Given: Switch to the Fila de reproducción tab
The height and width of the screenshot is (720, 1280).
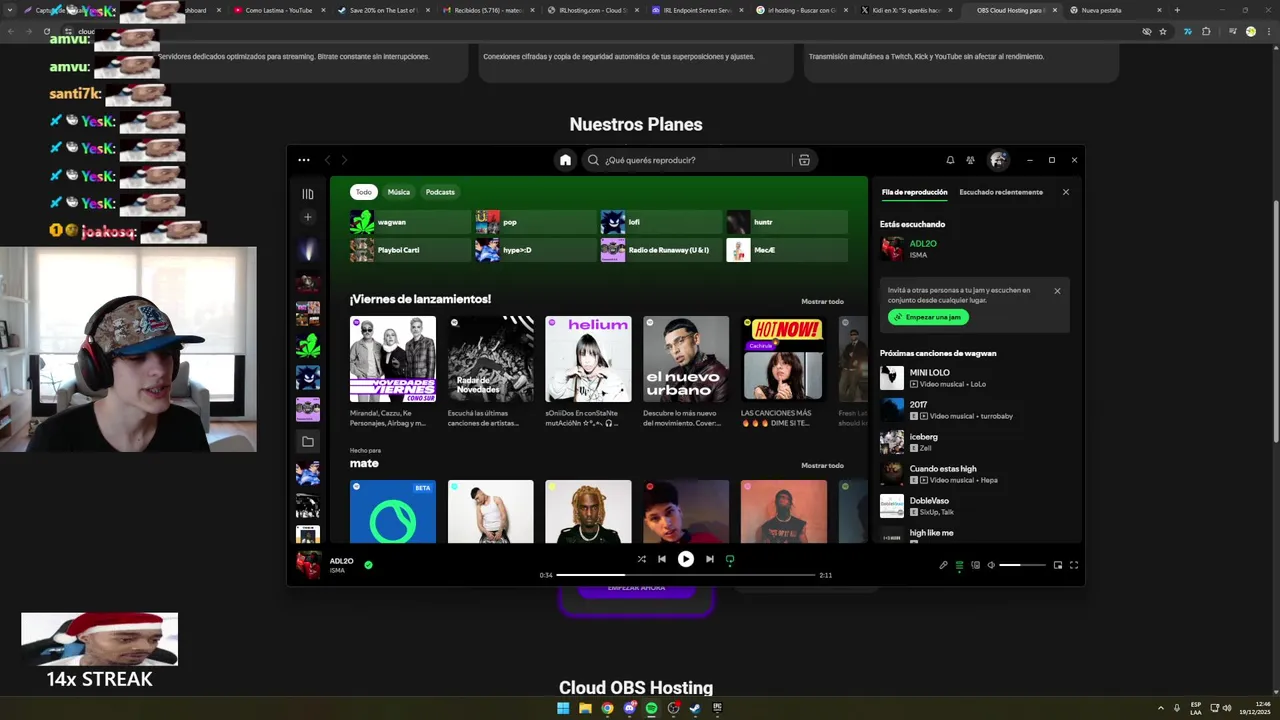Looking at the screenshot, I should click(914, 192).
